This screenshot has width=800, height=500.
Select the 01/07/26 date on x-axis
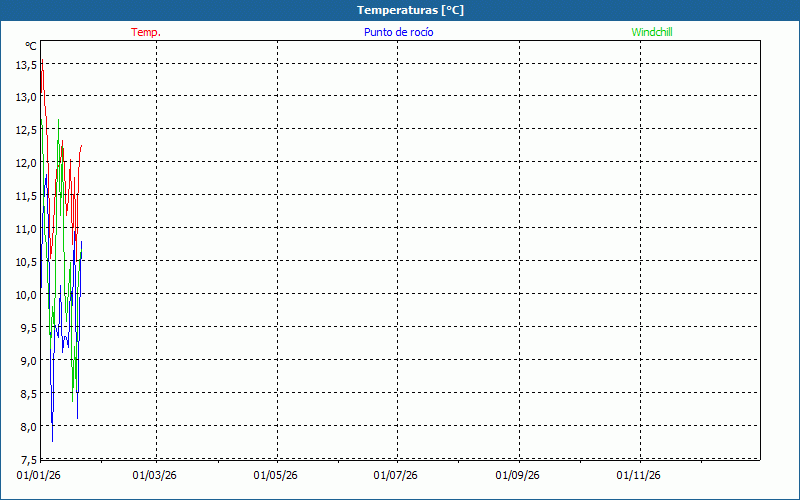pos(397,476)
